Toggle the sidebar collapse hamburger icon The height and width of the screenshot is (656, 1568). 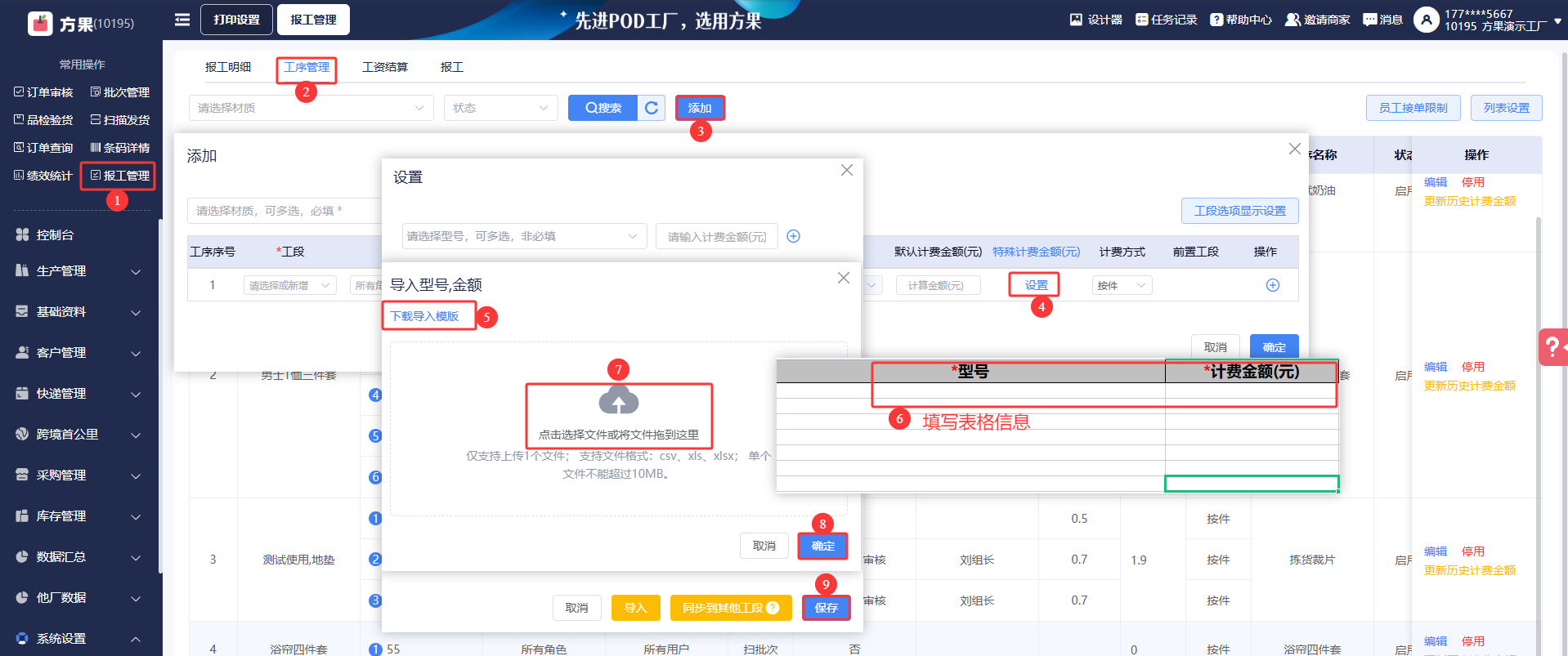tap(182, 20)
